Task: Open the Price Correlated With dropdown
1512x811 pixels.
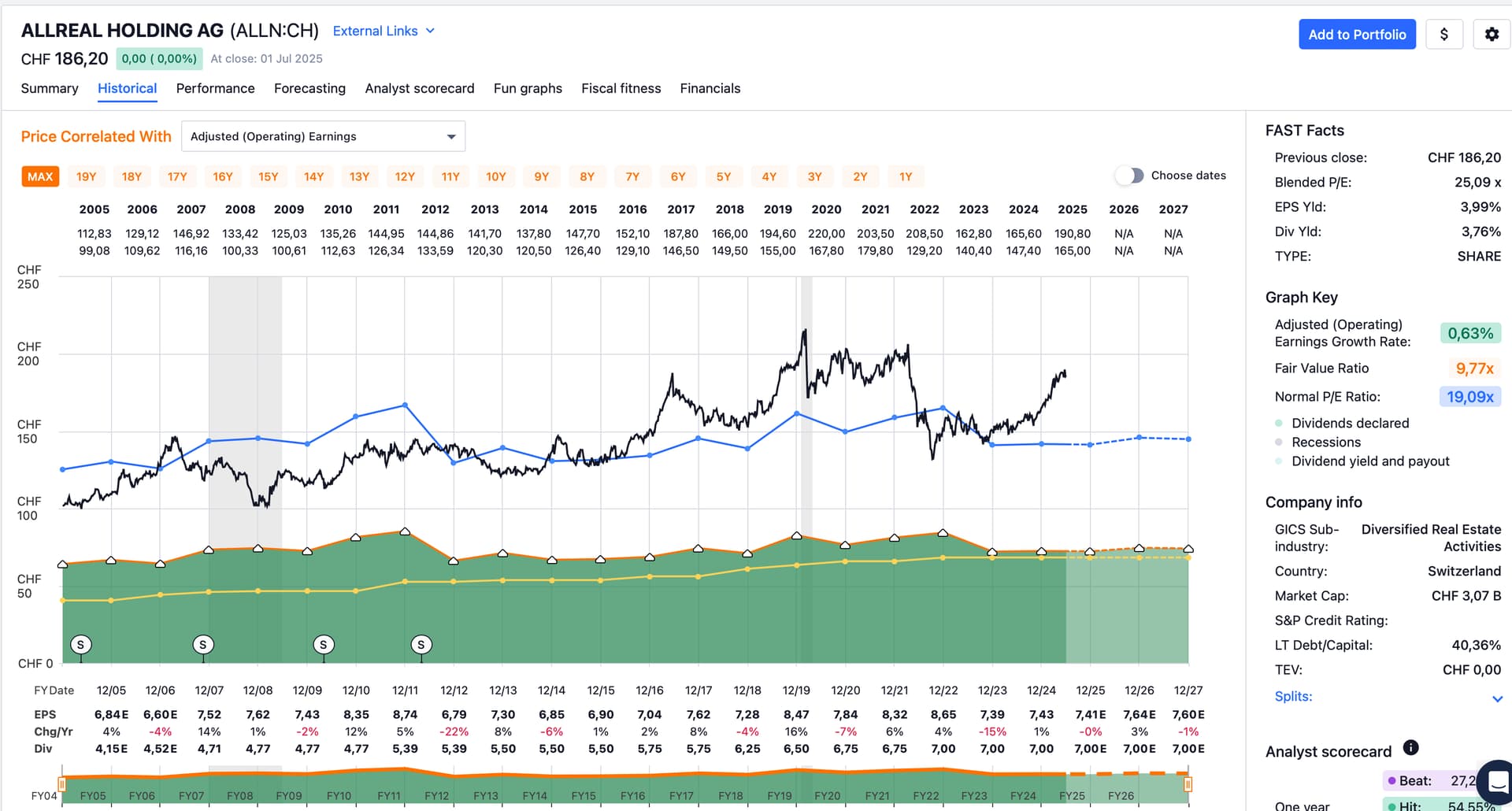Action: click(x=323, y=136)
